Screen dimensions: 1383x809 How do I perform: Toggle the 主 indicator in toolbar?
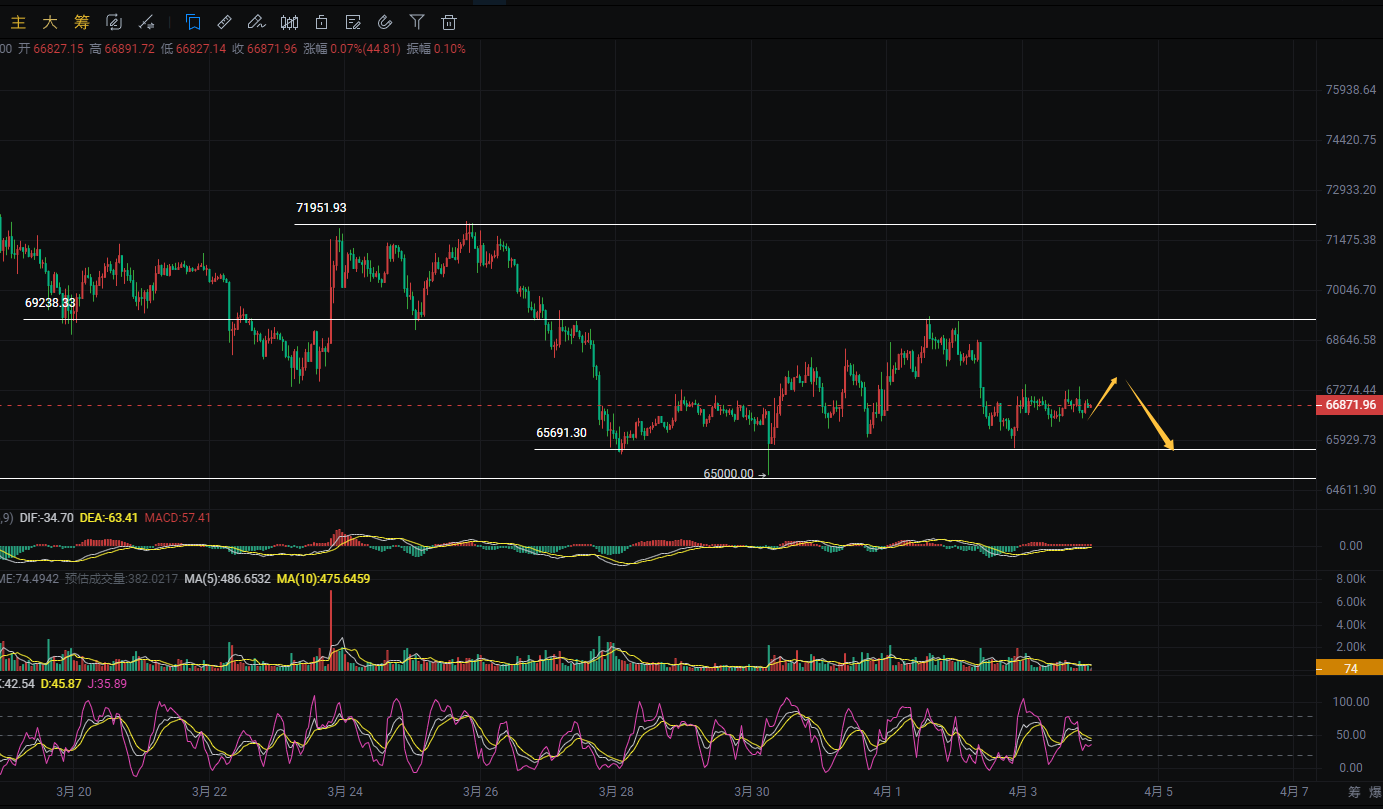coord(18,21)
